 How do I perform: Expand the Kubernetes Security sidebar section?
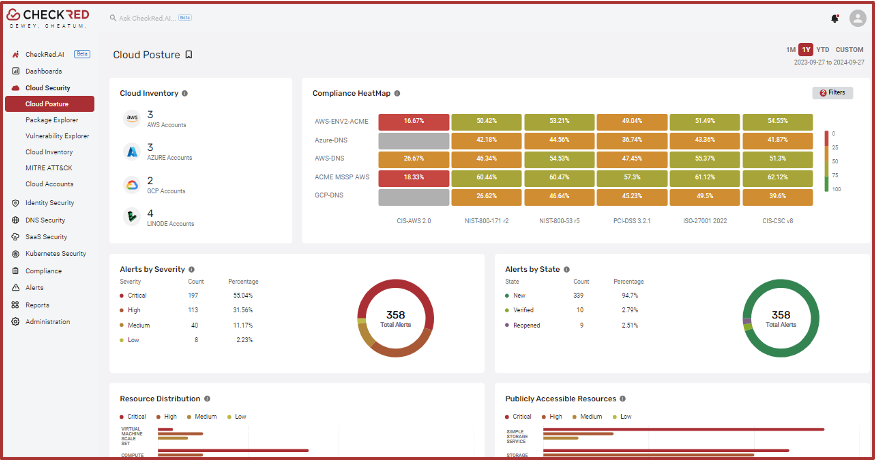pyautogui.click(x=55, y=254)
